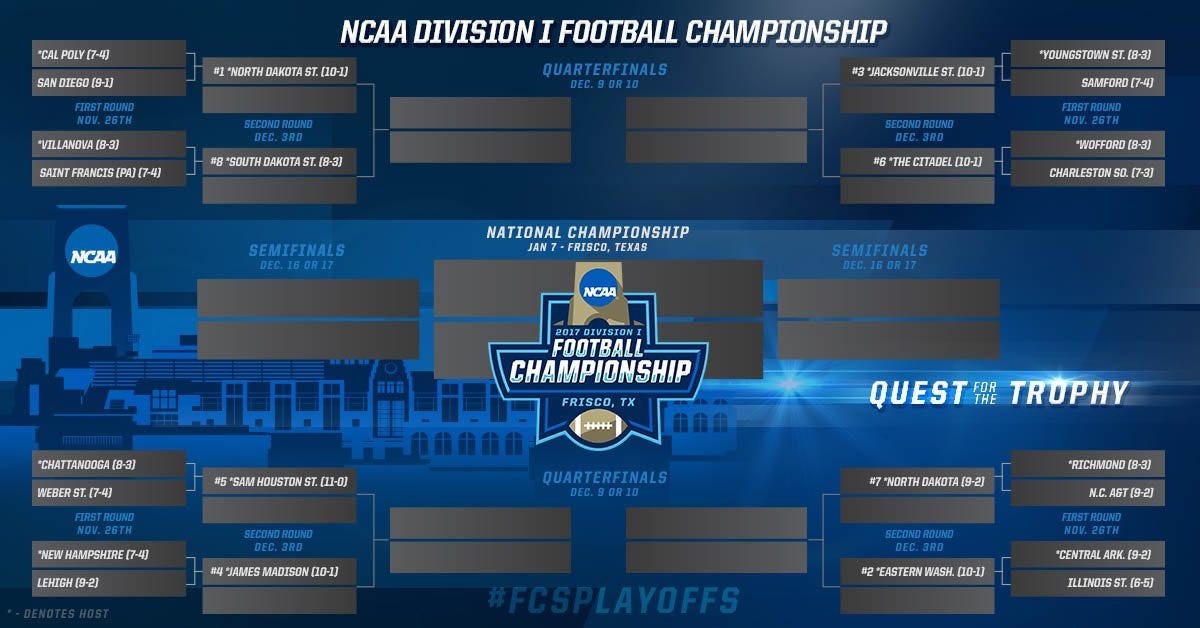
Task: Select the Cal Poly (7-4) team box
Action: (x=110, y=53)
